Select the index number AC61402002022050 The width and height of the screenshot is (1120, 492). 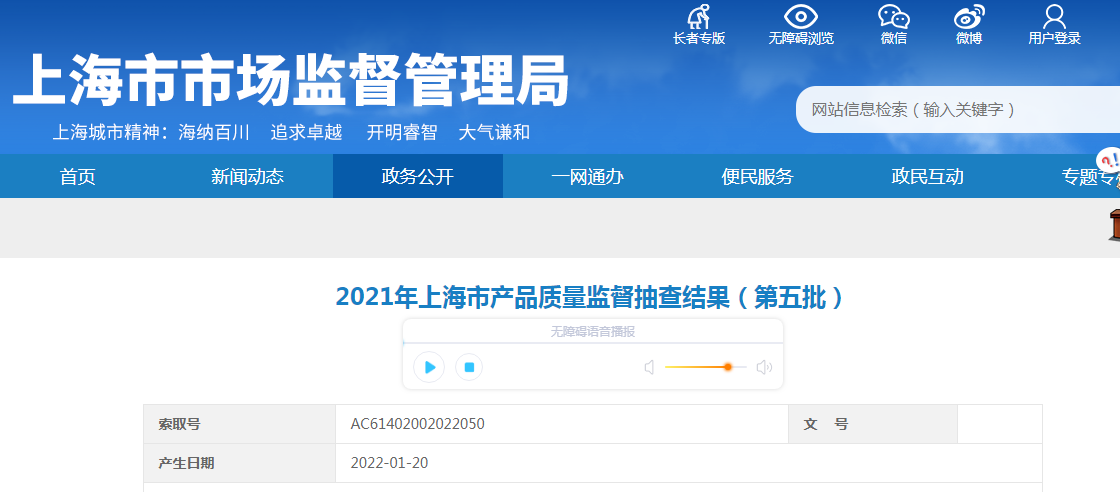coord(418,424)
